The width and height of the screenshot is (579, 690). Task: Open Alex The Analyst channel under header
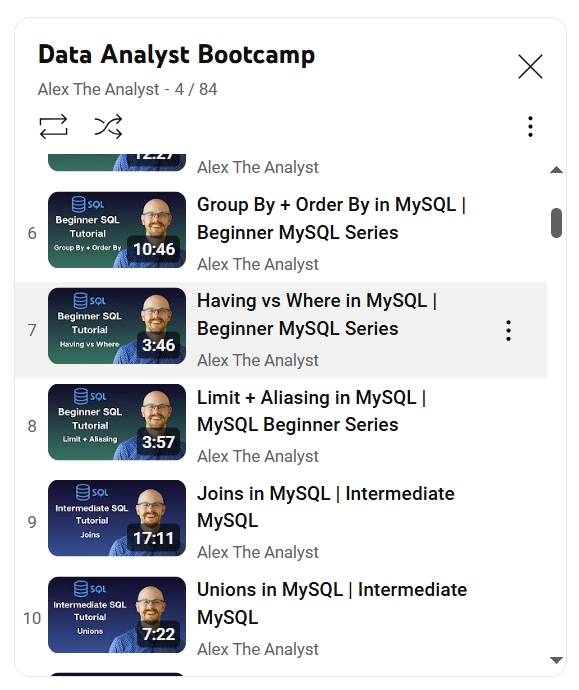click(x=98, y=89)
